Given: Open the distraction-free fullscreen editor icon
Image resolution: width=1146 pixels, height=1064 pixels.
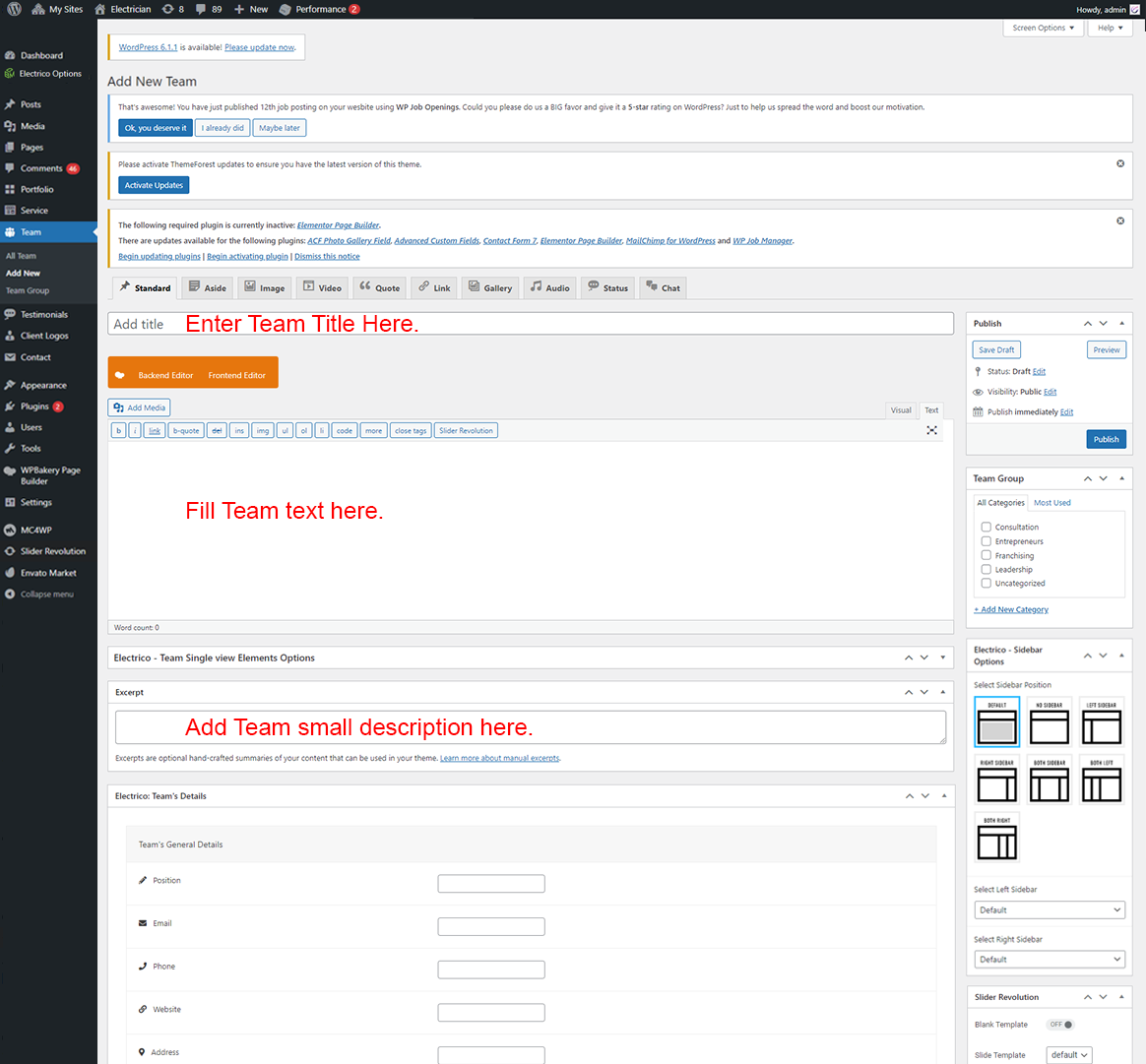Looking at the screenshot, I should 931,430.
